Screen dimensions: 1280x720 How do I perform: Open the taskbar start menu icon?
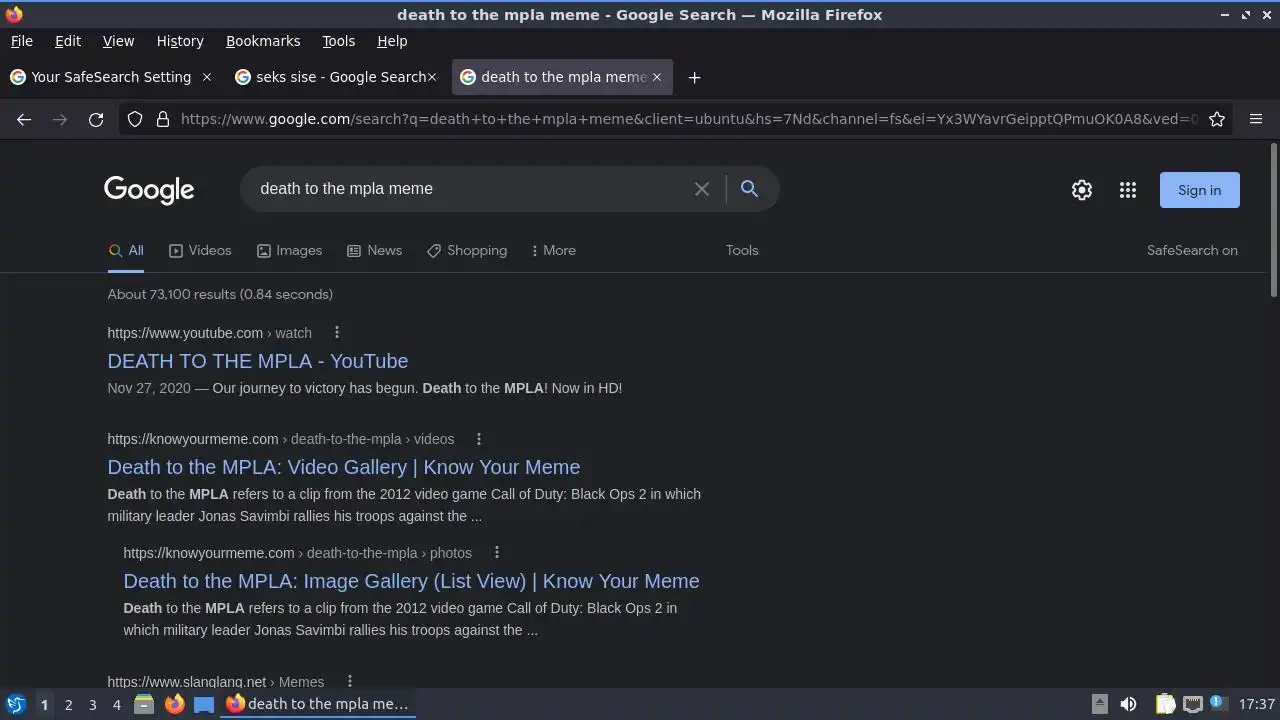pyautogui.click(x=15, y=704)
